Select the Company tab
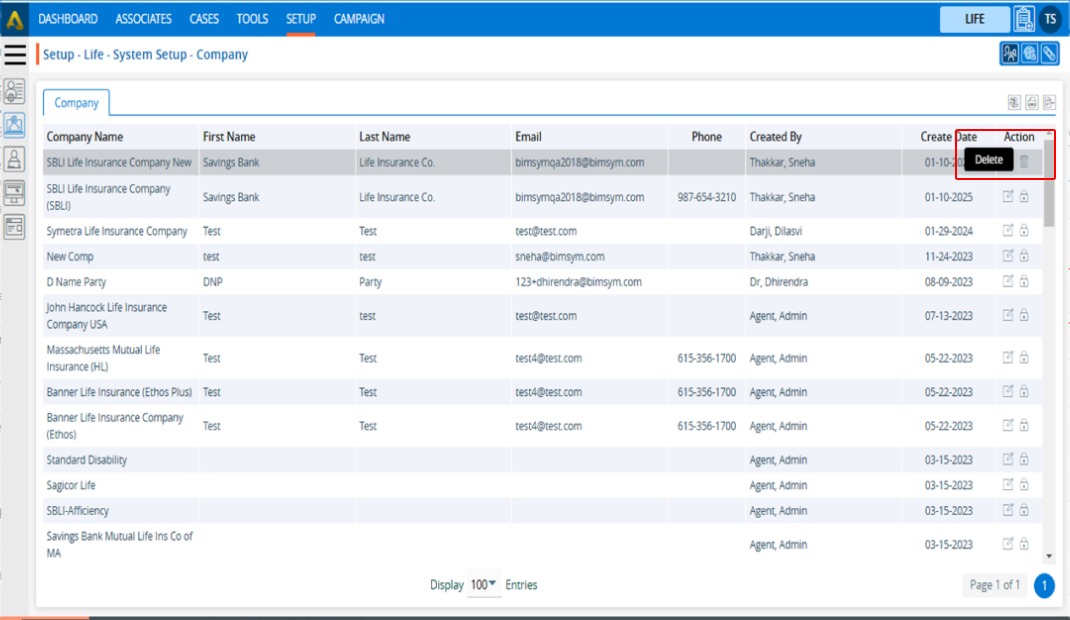 (76, 103)
